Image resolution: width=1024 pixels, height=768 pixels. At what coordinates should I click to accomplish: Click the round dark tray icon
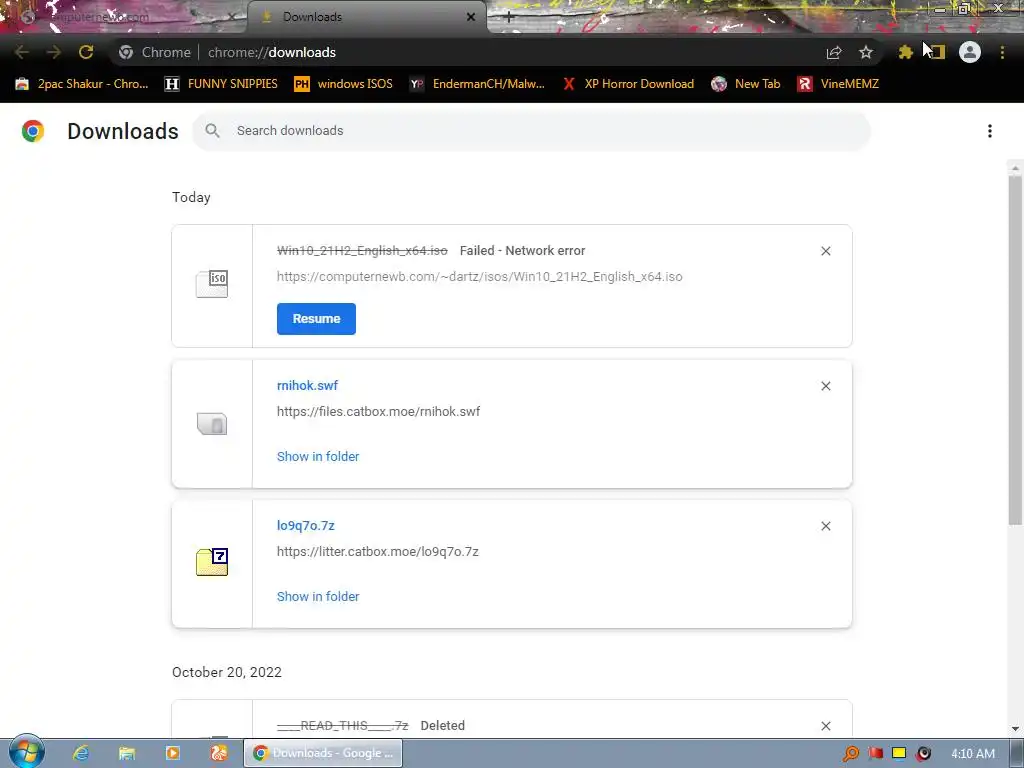pos(923,754)
